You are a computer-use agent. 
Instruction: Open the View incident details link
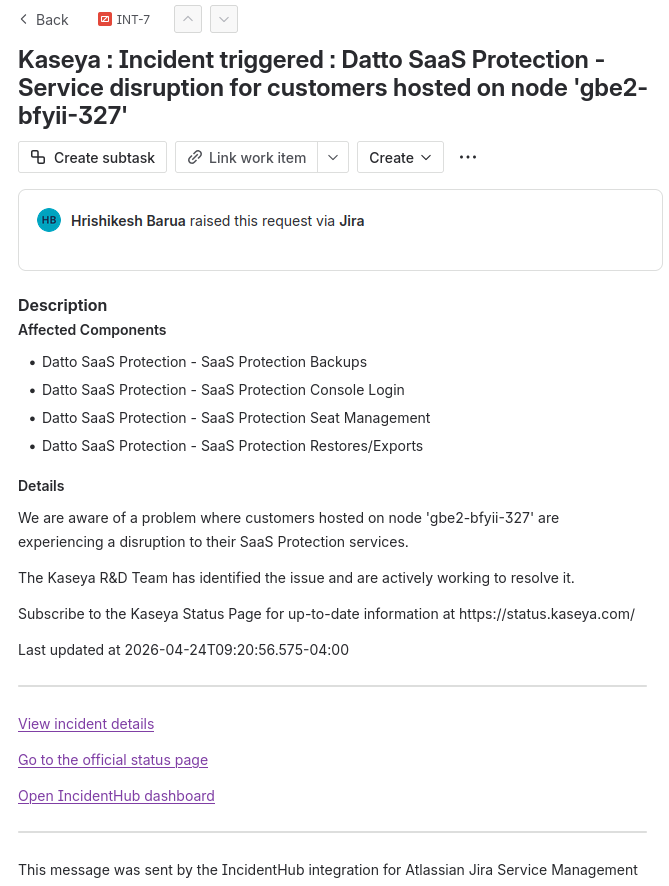[x=86, y=724]
